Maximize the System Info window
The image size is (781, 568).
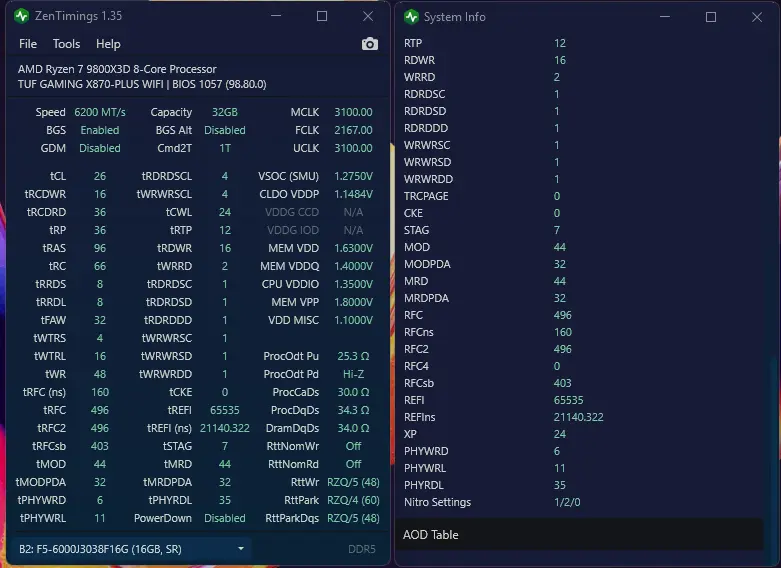pyautogui.click(x=711, y=17)
